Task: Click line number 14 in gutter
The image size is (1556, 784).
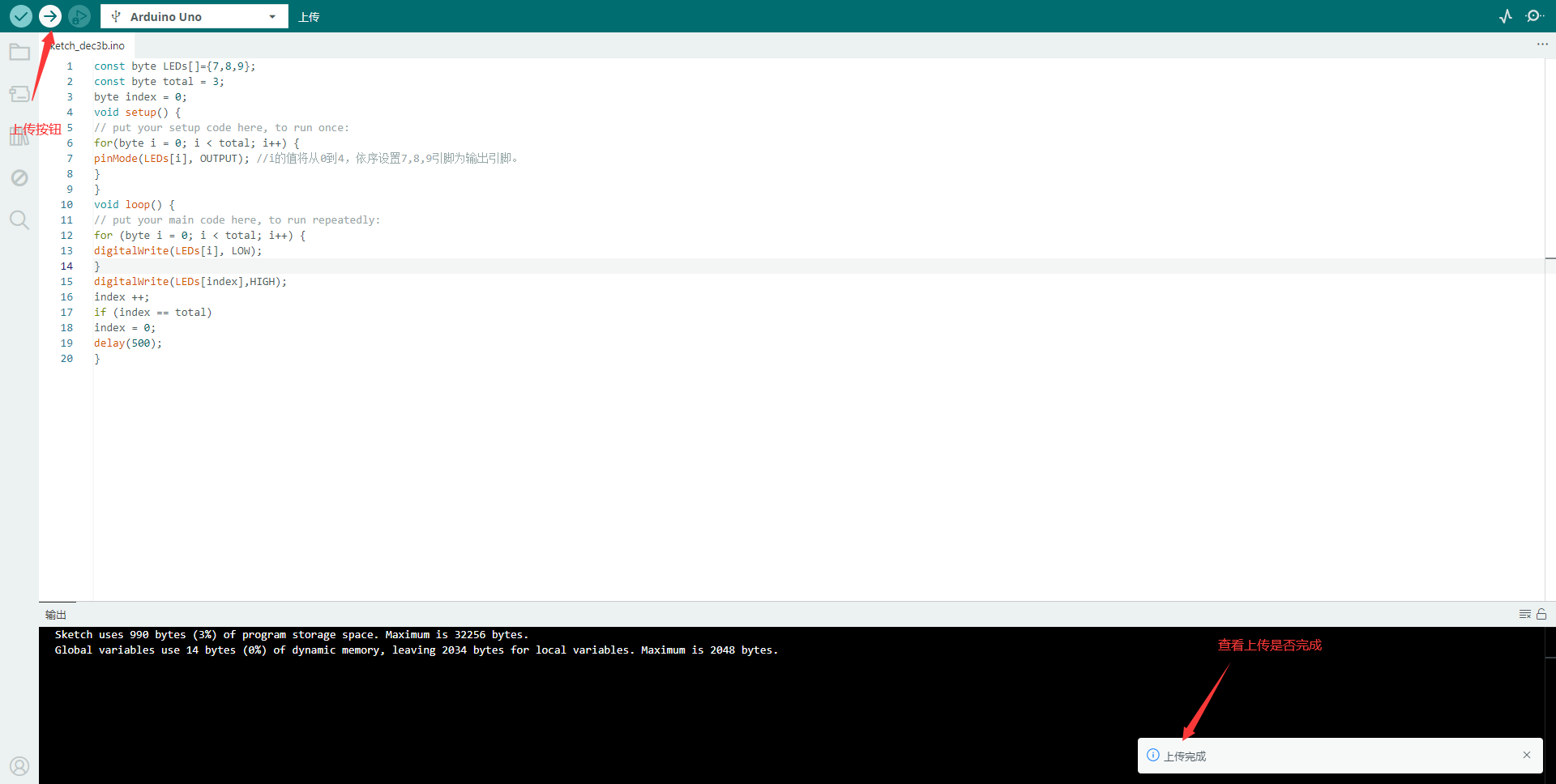Action: point(66,266)
